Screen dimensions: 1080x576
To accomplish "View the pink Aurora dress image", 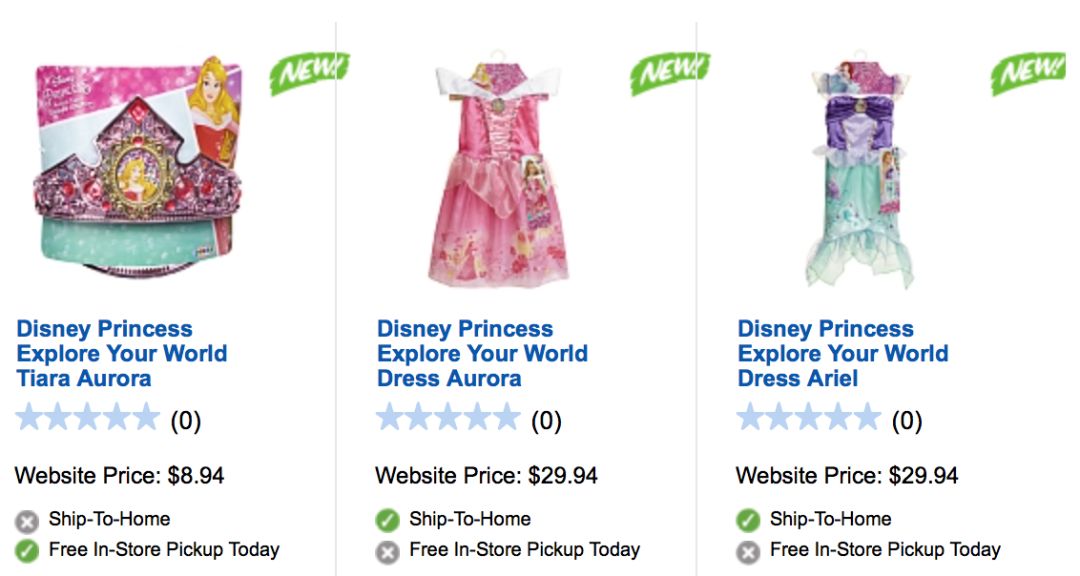I will pyautogui.click(x=498, y=175).
